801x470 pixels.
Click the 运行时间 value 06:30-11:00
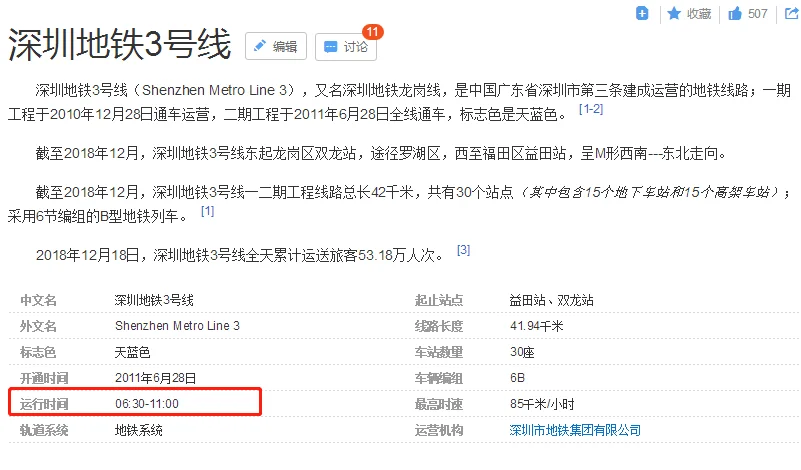[147, 404]
